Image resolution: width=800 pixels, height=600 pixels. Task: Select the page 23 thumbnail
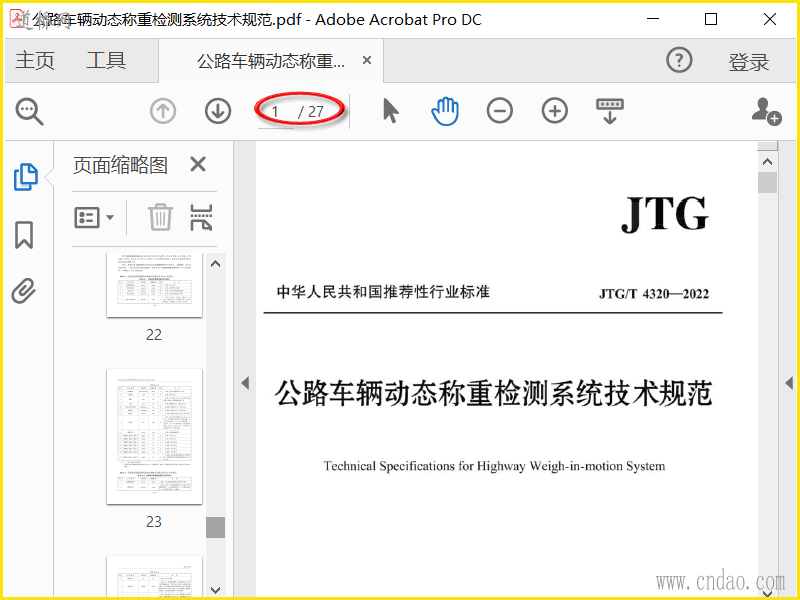tap(154, 437)
